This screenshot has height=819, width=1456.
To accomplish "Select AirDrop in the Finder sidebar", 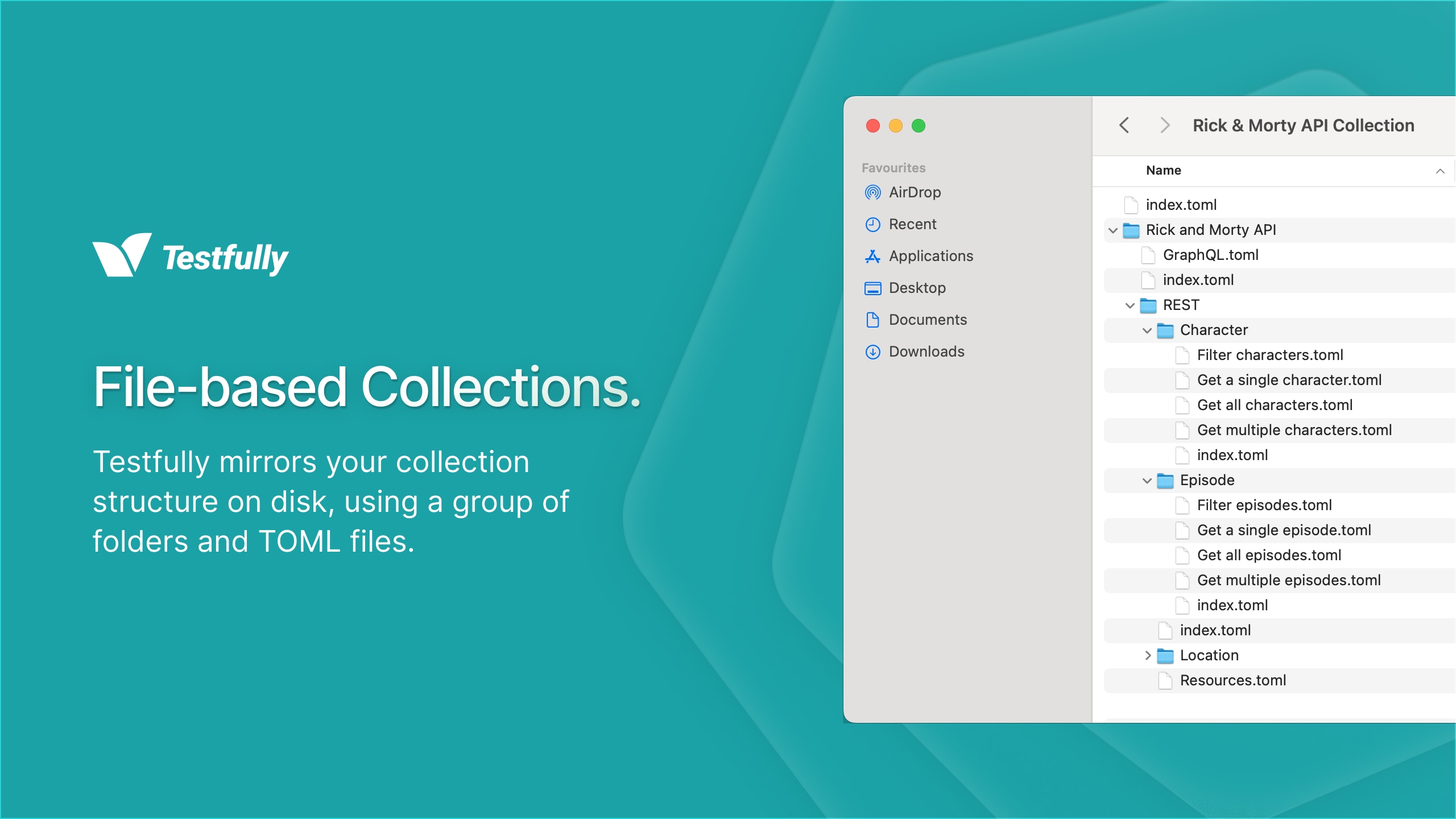I will 915,192.
